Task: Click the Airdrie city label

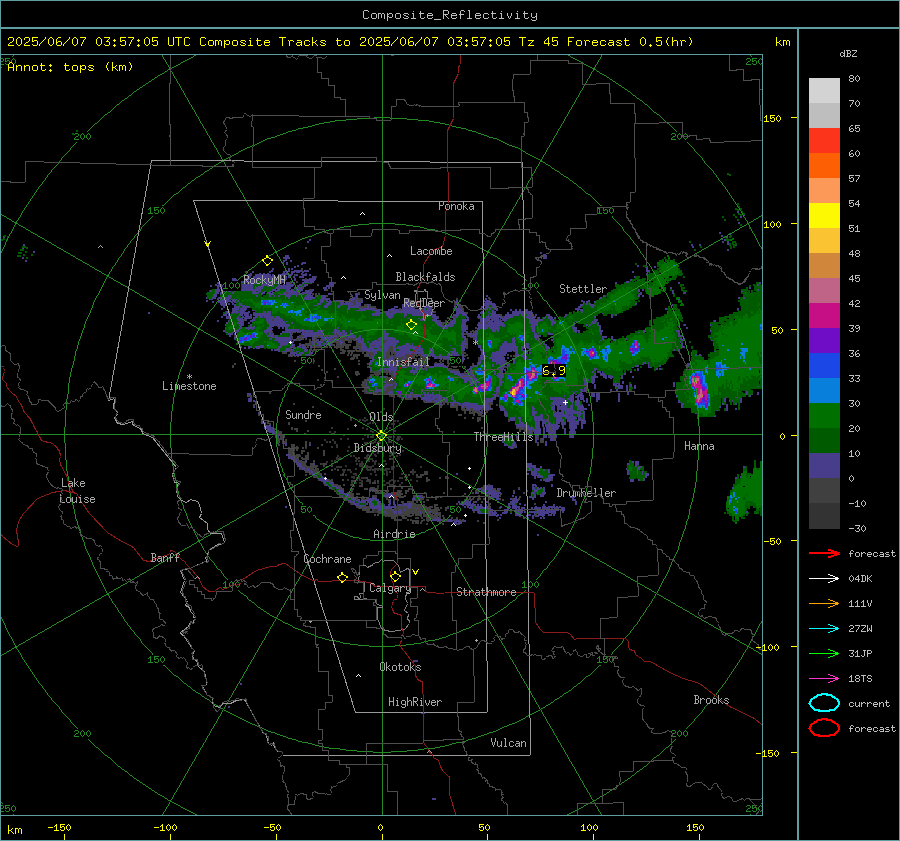Action: point(394,534)
